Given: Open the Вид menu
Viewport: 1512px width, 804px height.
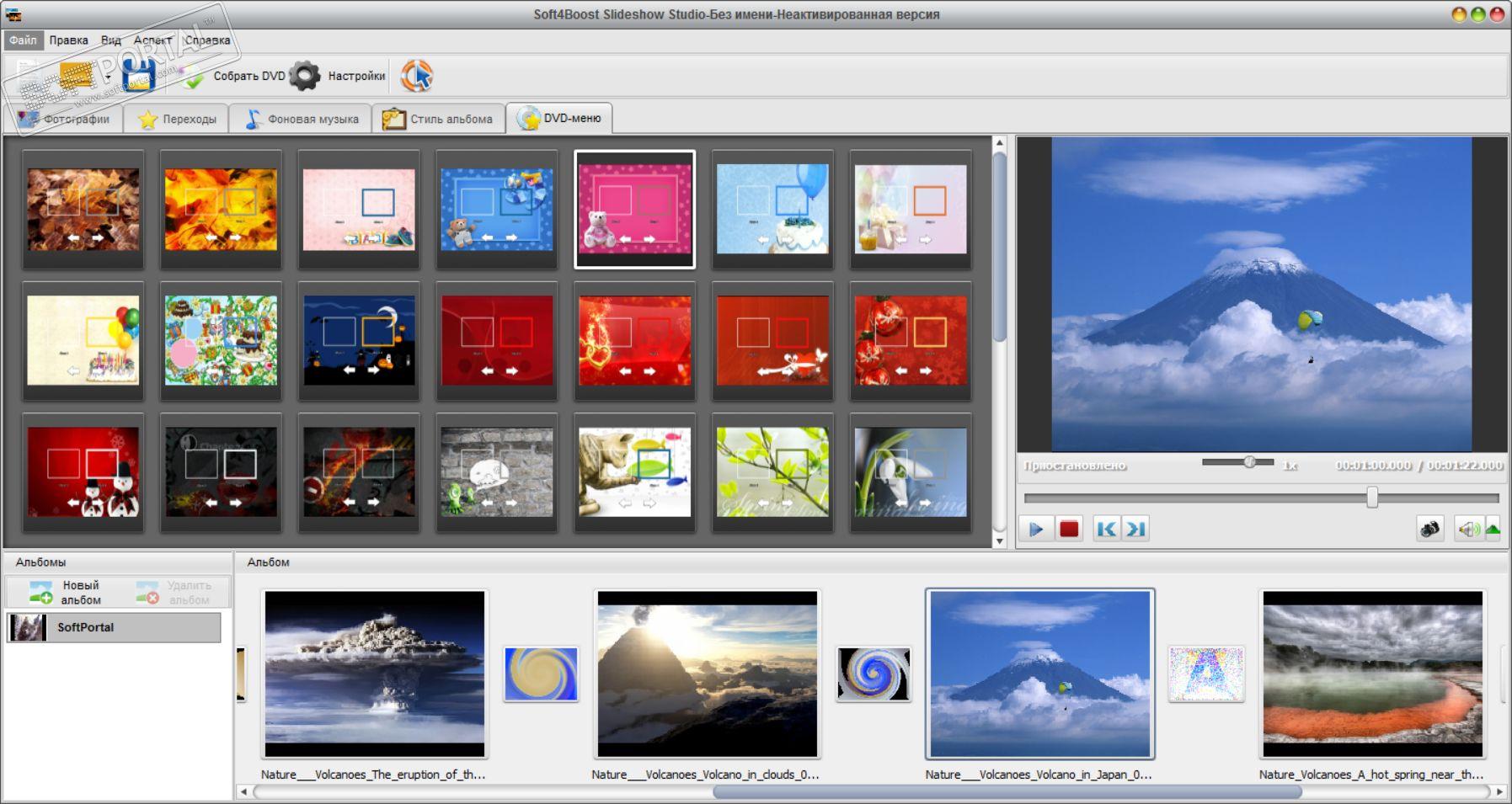Looking at the screenshot, I should click(x=111, y=40).
